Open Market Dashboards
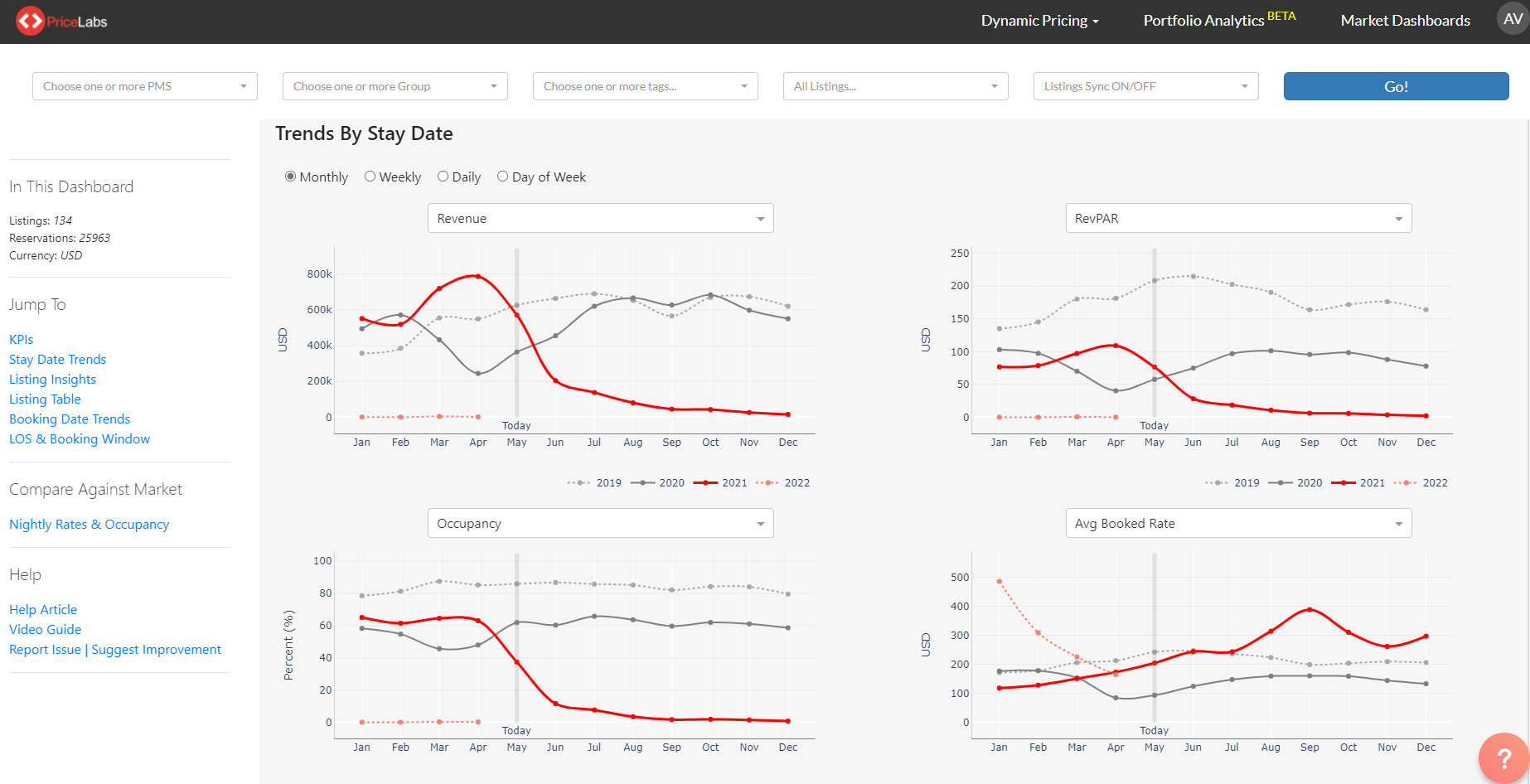Screen dimensions: 1530x784 (1406, 21)
